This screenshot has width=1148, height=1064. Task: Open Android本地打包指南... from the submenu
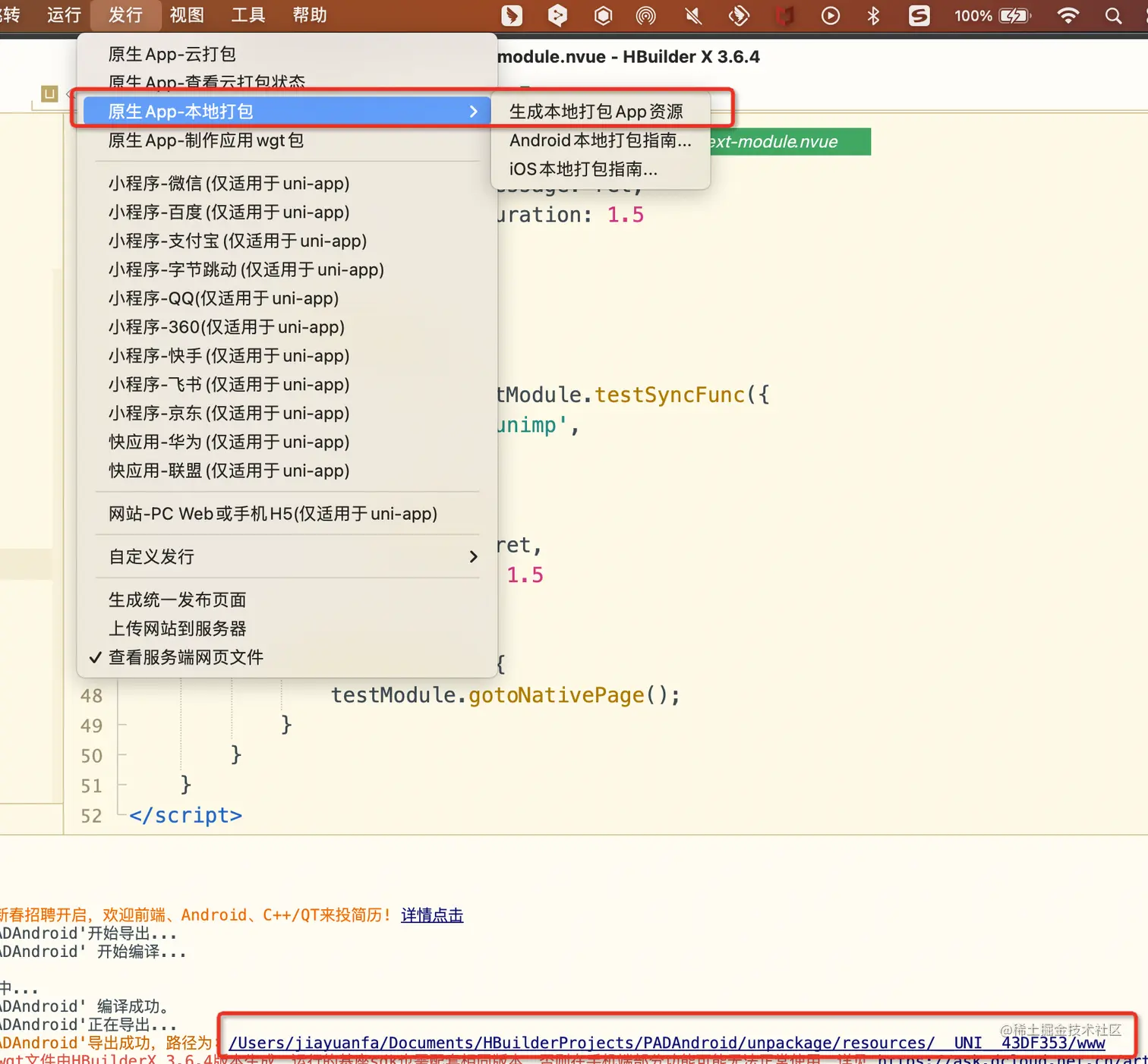(x=600, y=140)
